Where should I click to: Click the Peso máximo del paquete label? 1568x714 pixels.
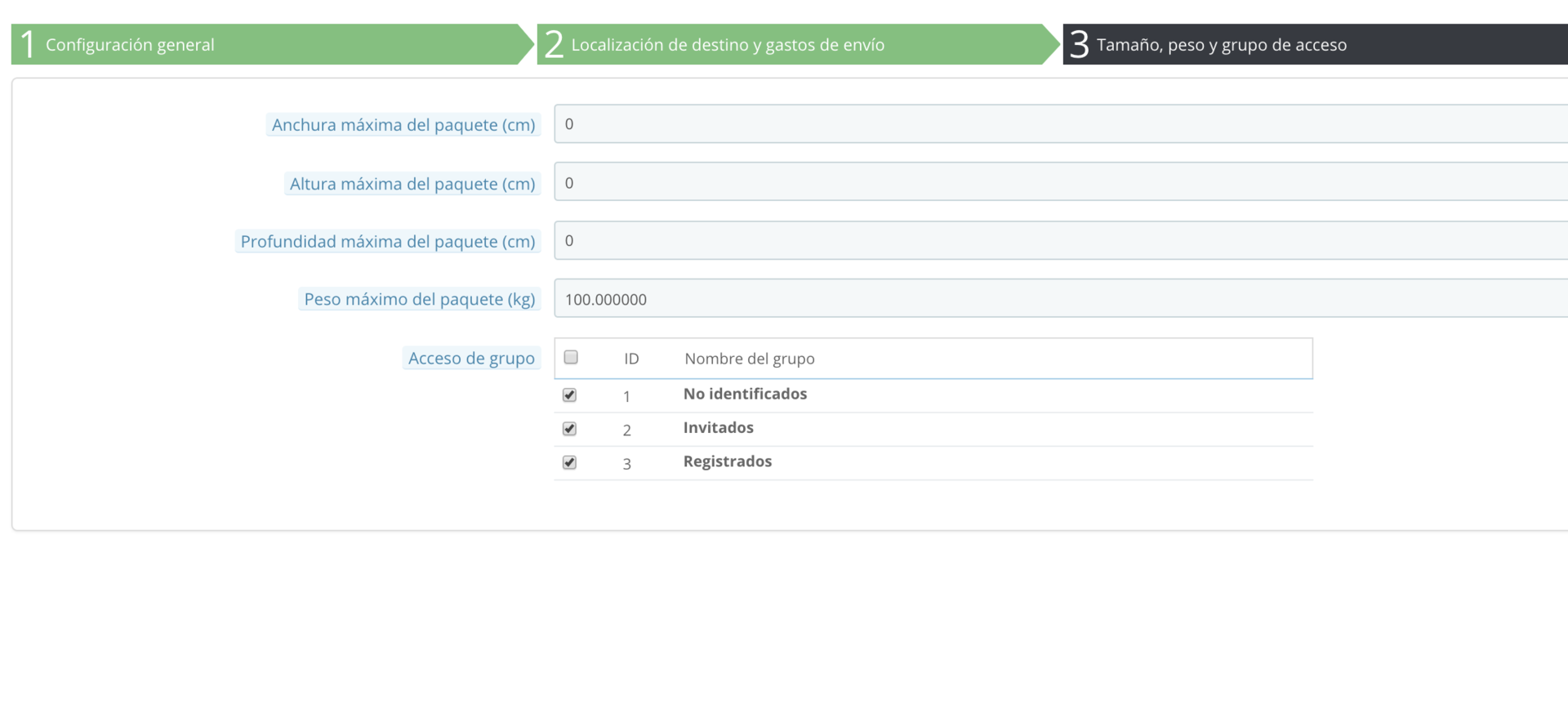click(420, 299)
